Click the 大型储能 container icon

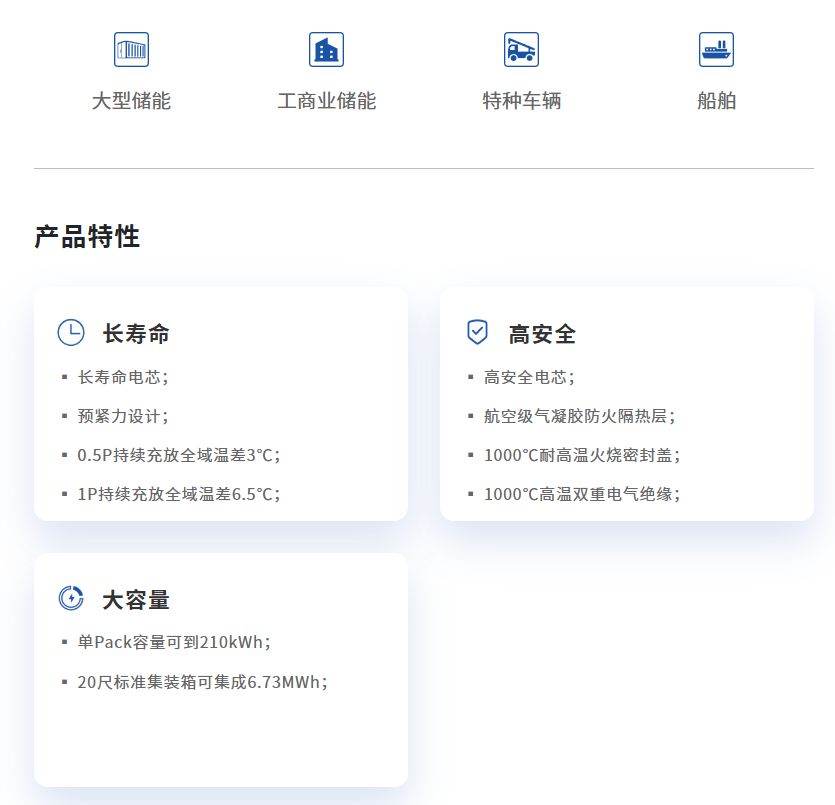point(131,49)
